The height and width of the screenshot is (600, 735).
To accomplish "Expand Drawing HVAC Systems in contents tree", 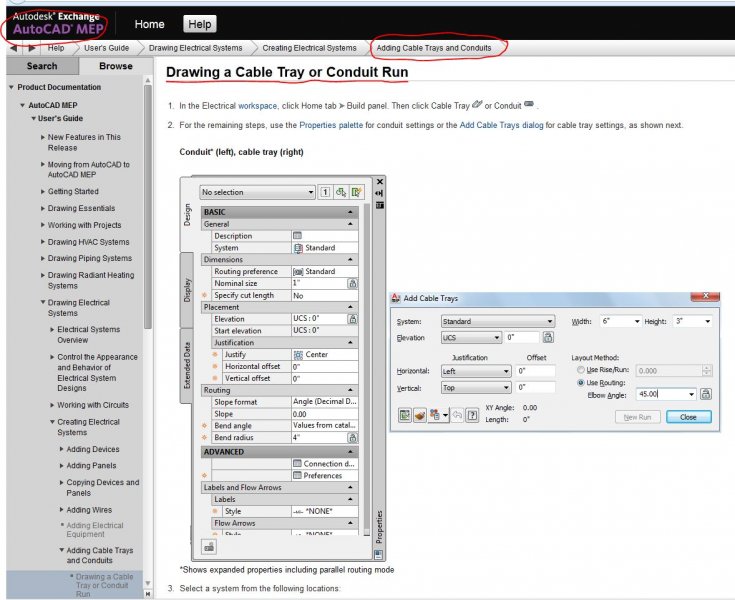I will pyautogui.click(x=43, y=242).
